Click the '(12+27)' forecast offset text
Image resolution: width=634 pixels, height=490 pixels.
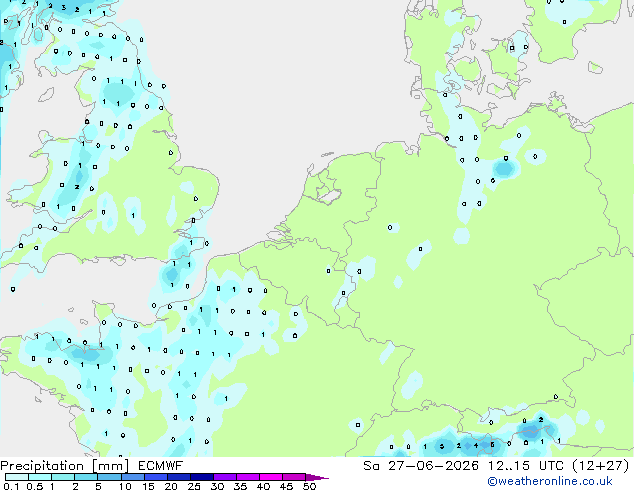(x=601, y=466)
